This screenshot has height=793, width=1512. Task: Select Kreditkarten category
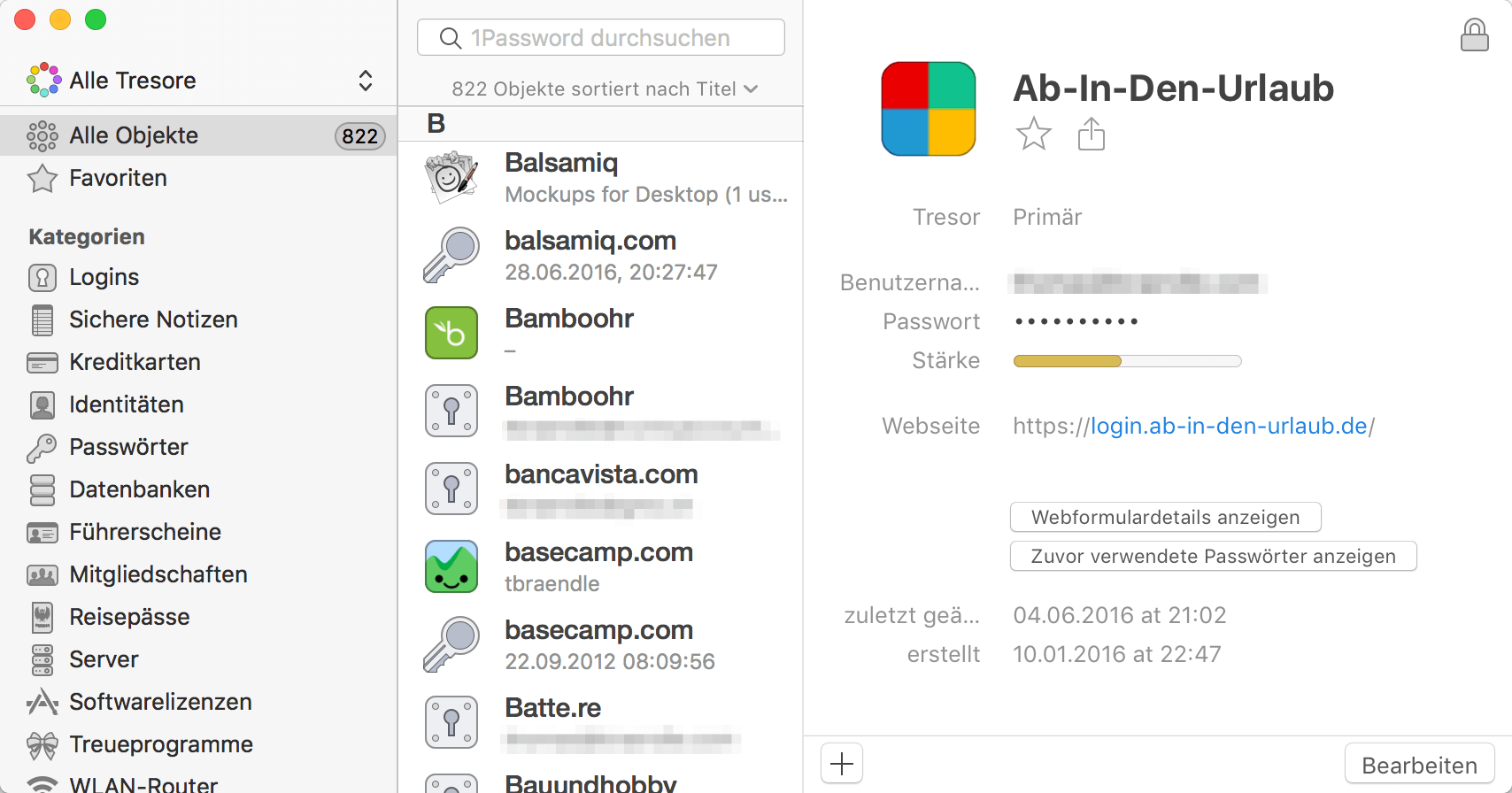point(198,362)
